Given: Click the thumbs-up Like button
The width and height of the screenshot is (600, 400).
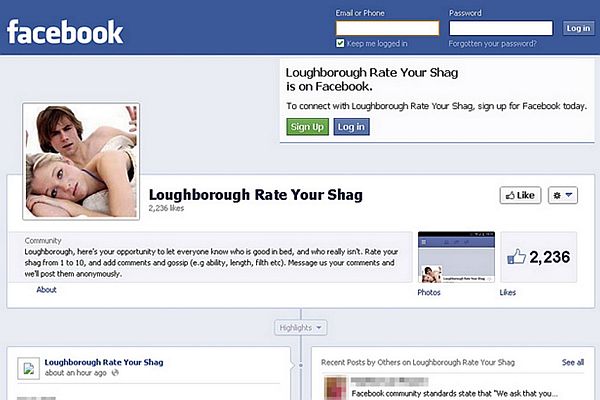Looking at the screenshot, I should 520,195.
